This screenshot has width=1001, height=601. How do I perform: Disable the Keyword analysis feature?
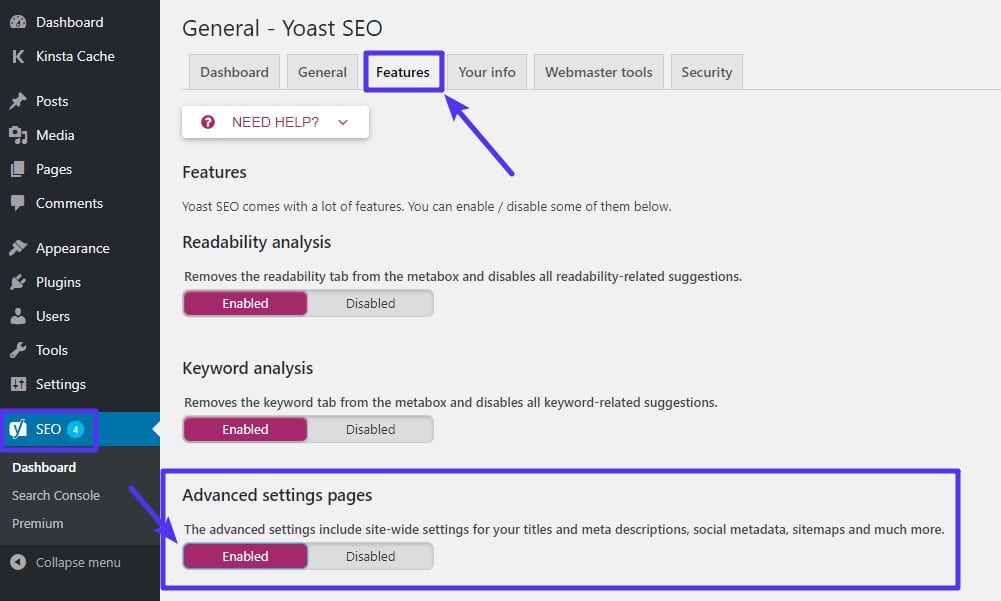click(x=370, y=428)
